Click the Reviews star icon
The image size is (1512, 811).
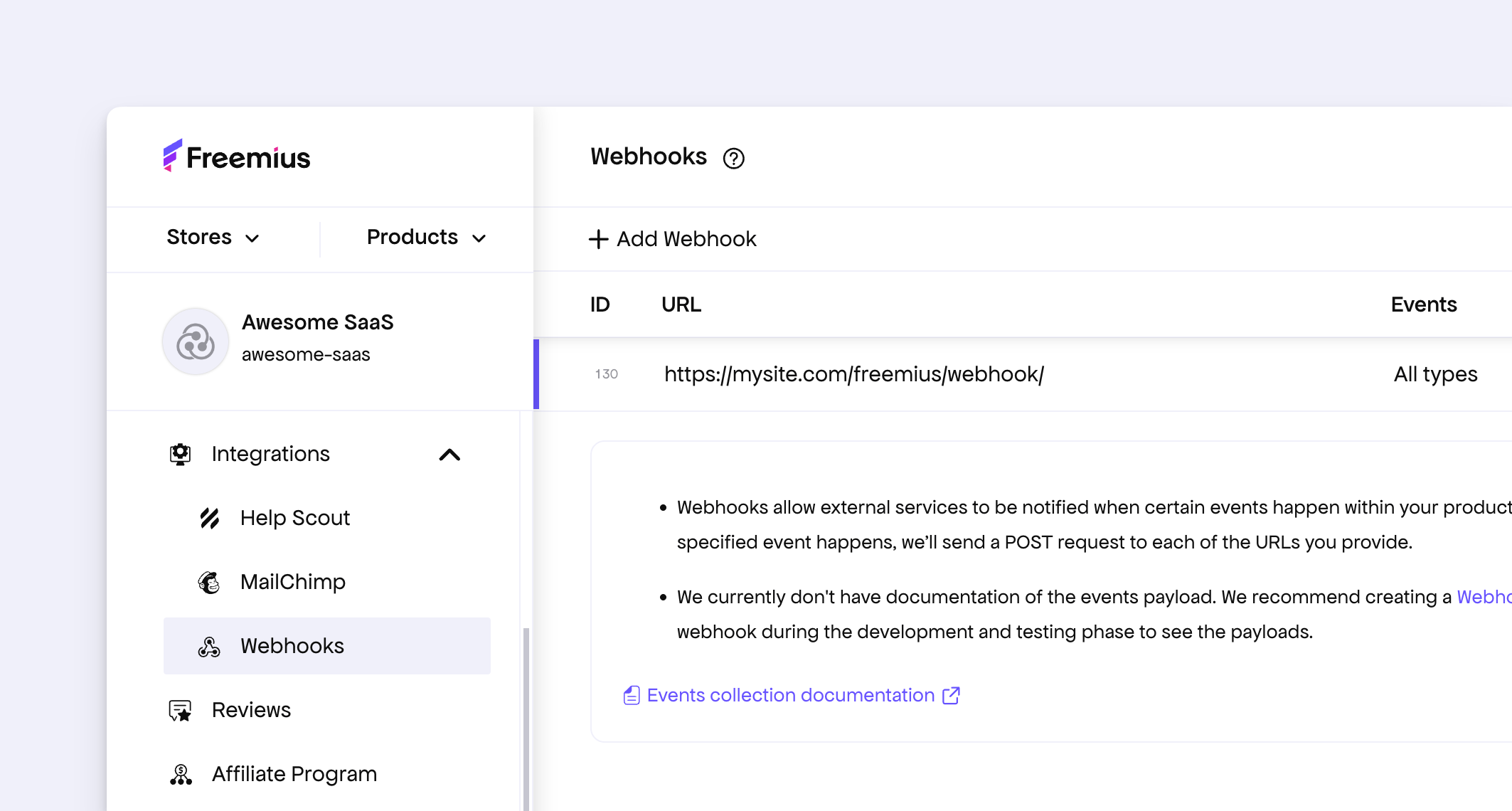(181, 710)
